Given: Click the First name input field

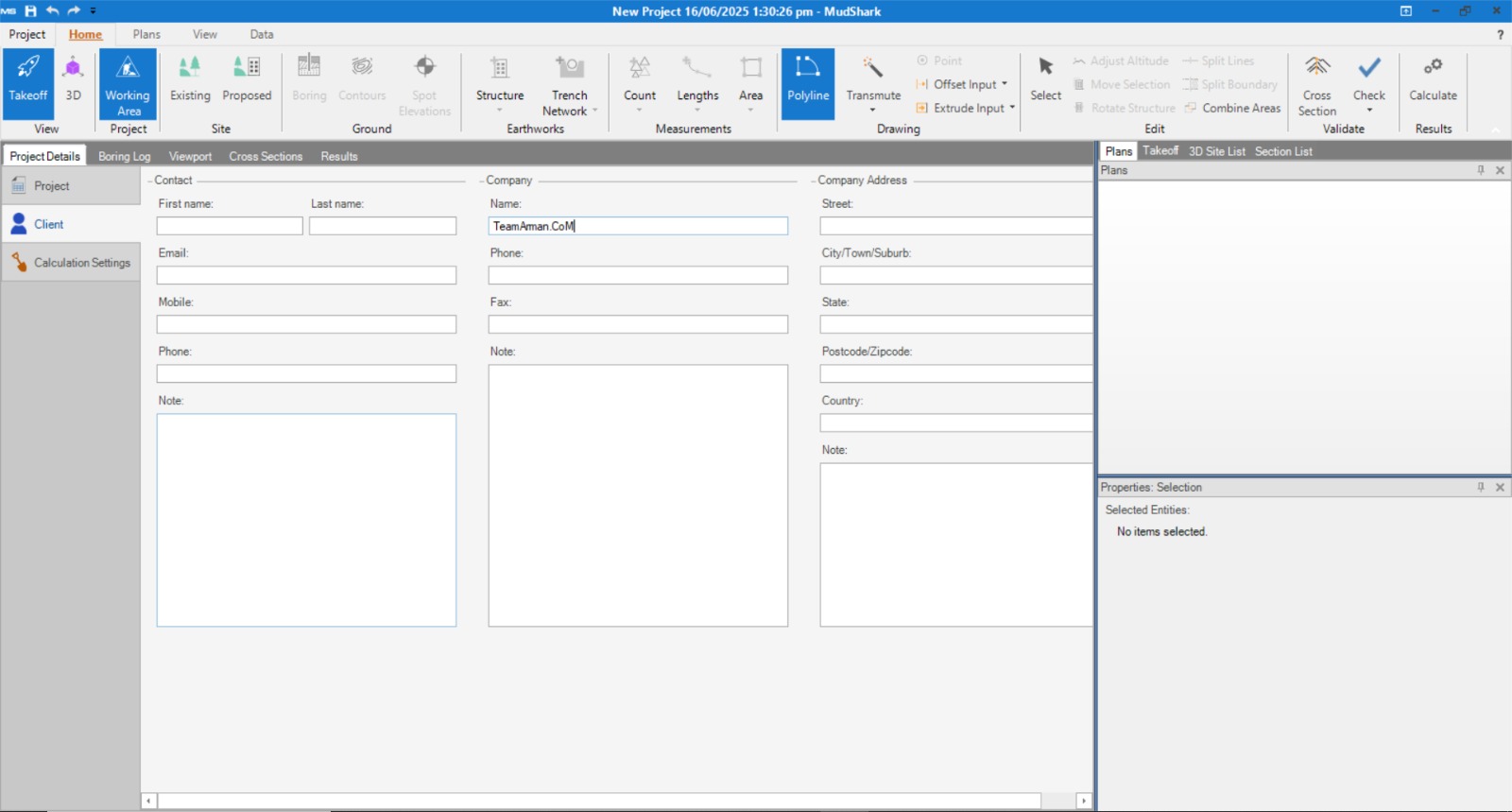Looking at the screenshot, I should point(230,226).
